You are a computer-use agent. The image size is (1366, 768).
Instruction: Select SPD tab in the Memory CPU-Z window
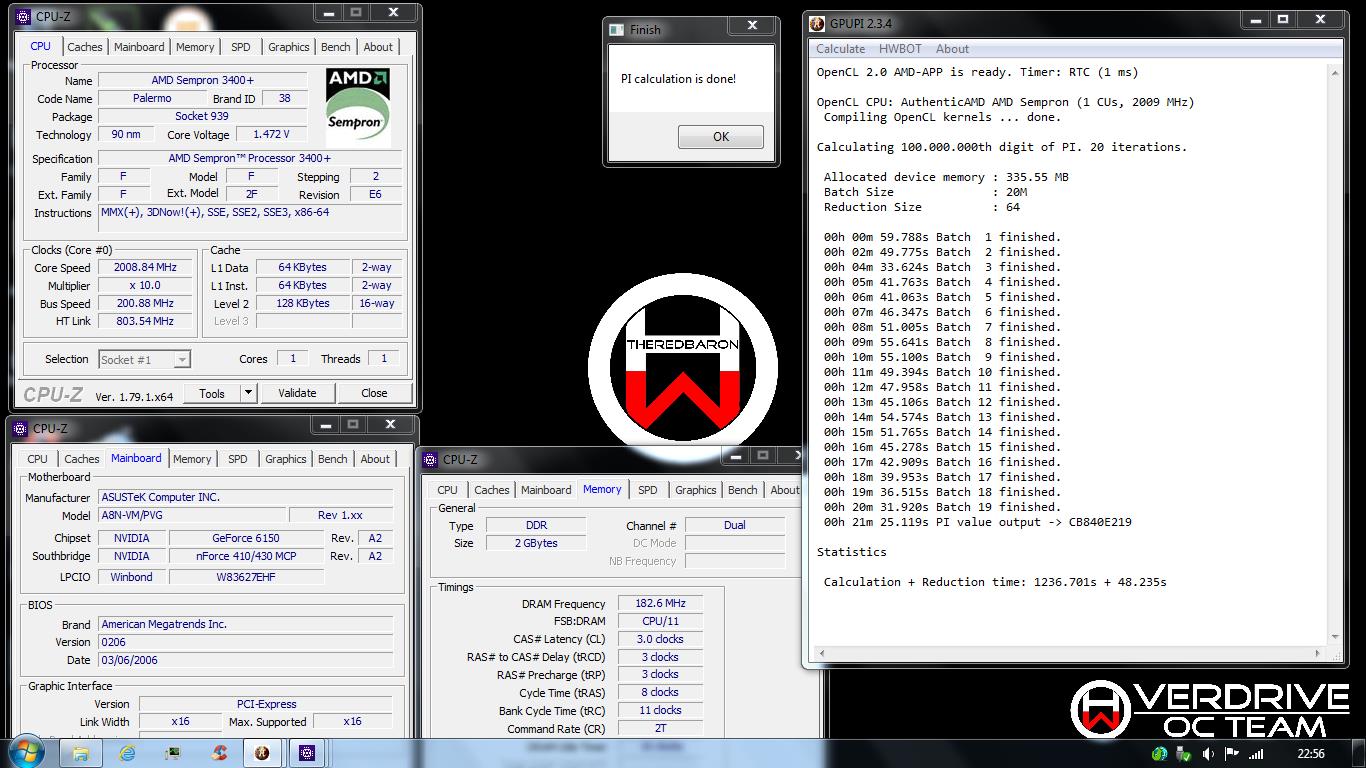(648, 490)
